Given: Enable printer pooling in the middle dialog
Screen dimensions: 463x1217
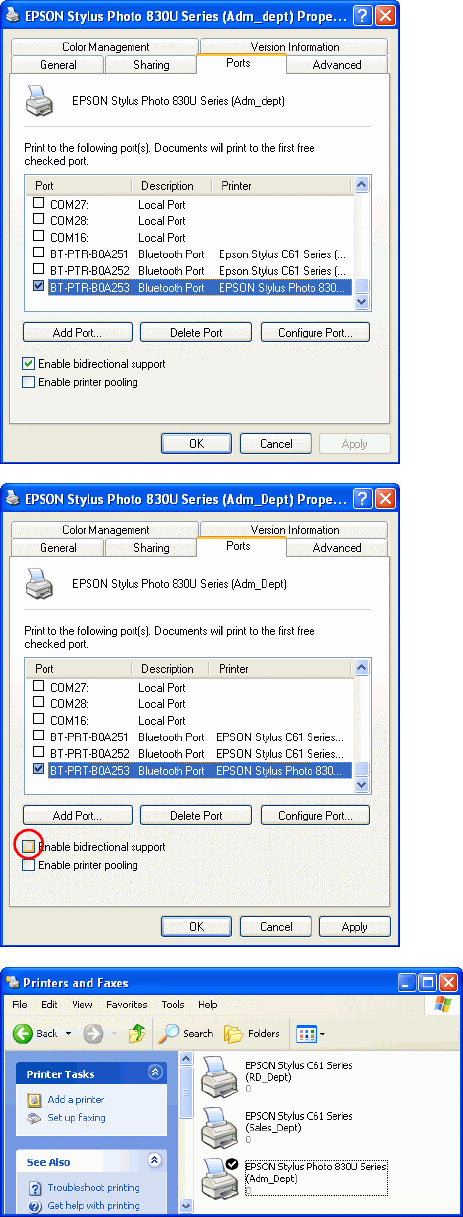Looking at the screenshot, I should 29,865.
